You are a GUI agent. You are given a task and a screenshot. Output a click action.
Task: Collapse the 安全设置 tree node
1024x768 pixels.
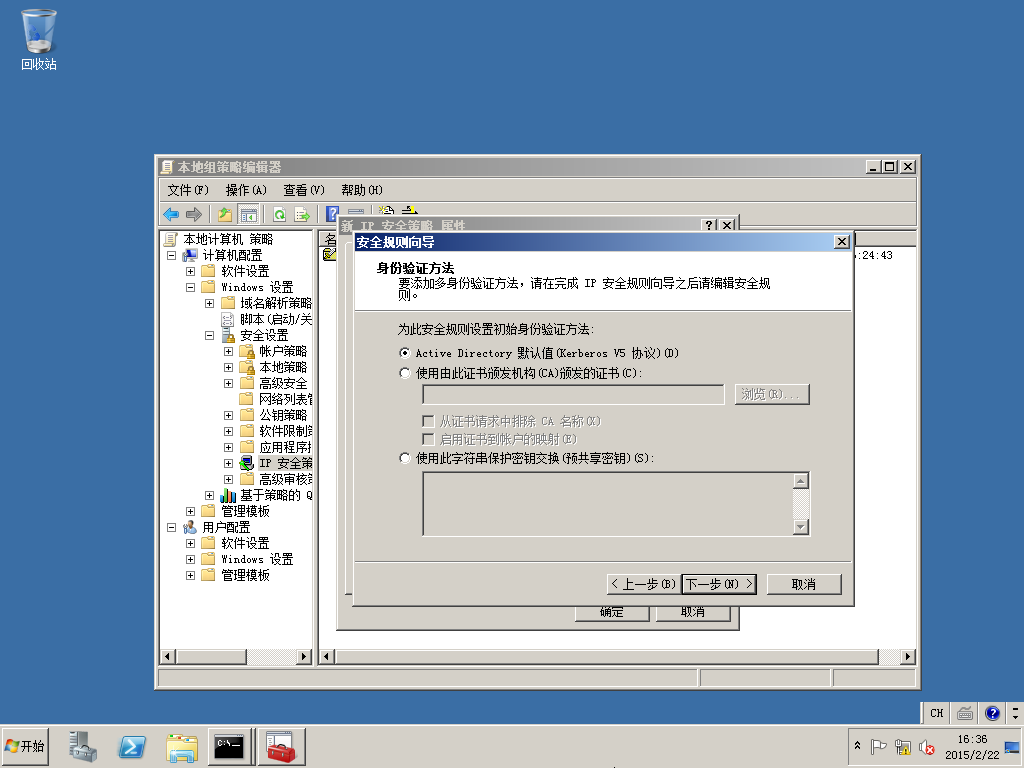[x=210, y=336]
